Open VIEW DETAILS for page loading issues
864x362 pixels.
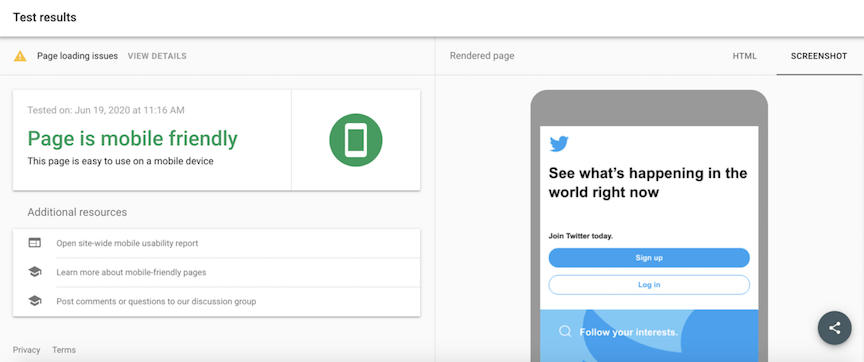(157, 56)
